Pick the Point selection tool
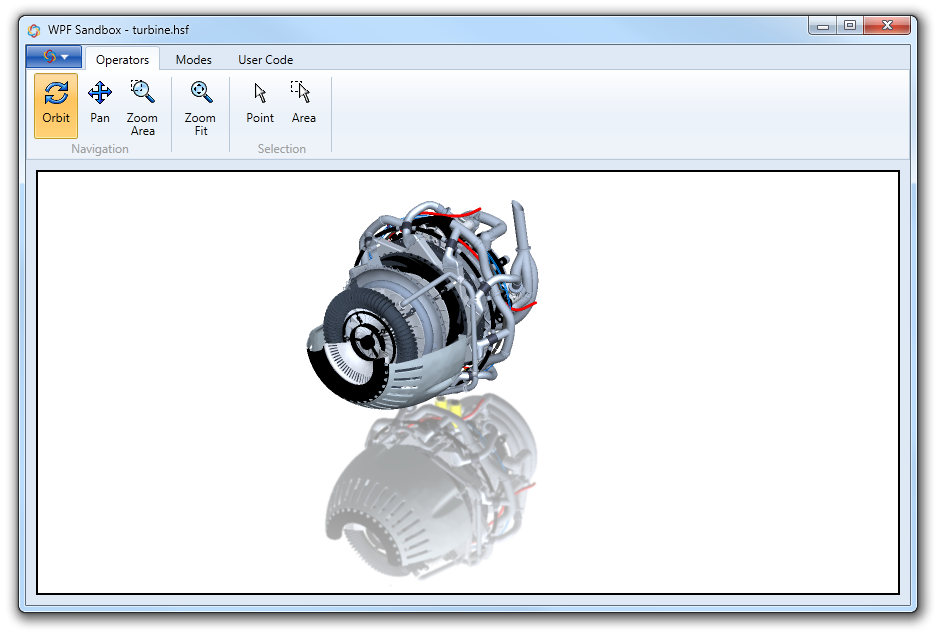The image size is (938, 633). [x=260, y=104]
